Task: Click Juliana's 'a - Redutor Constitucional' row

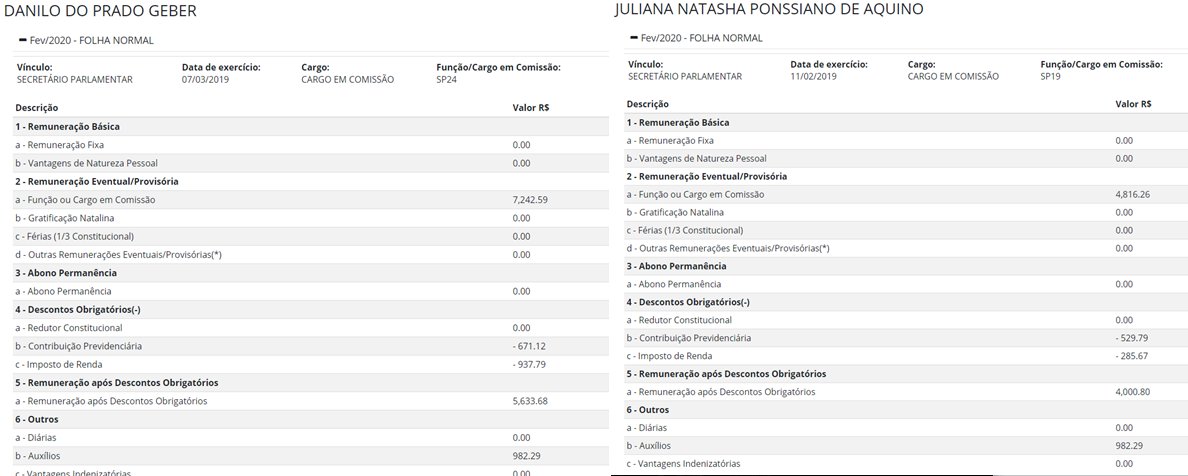Action: coord(907,320)
